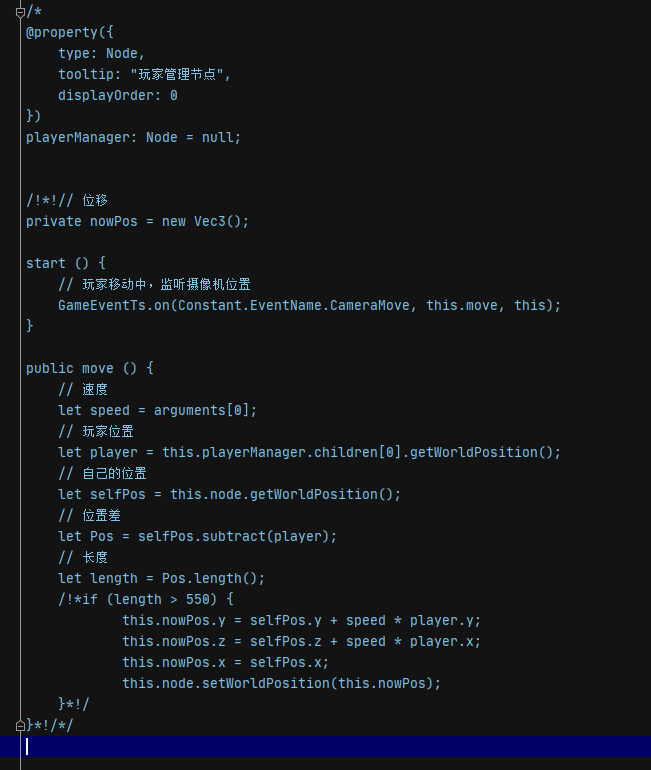Click the GameEventTs.on call line
Image resolution: width=651 pixels, height=770 pixels.
(309, 305)
